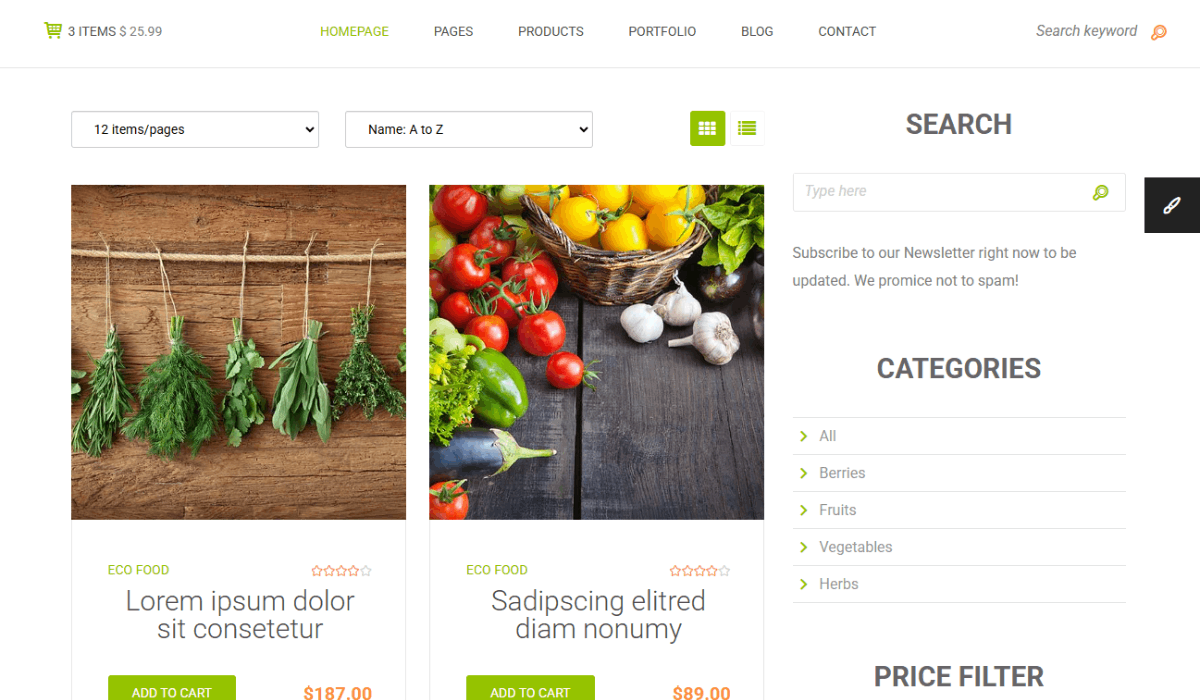
Task: Add Lorem ipsum product to cart
Action: click(x=172, y=688)
